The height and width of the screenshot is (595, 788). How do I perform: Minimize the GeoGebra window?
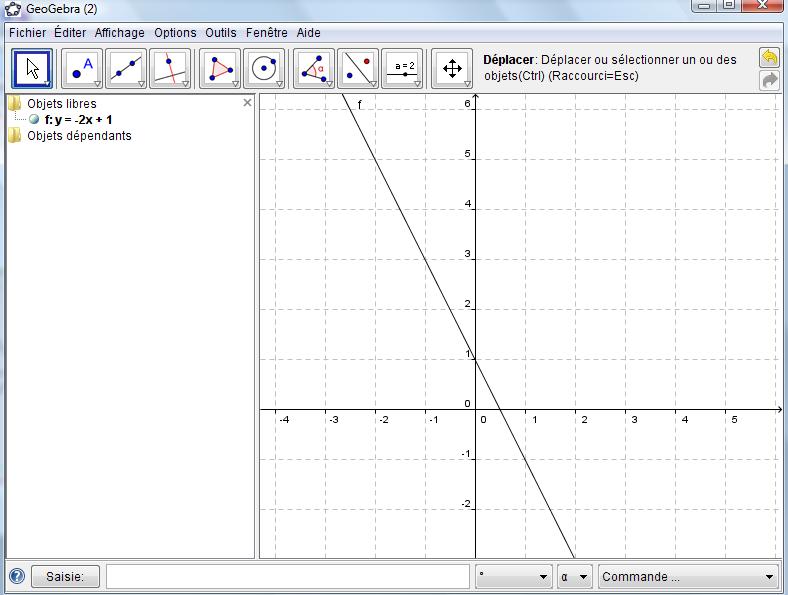(704, 6)
